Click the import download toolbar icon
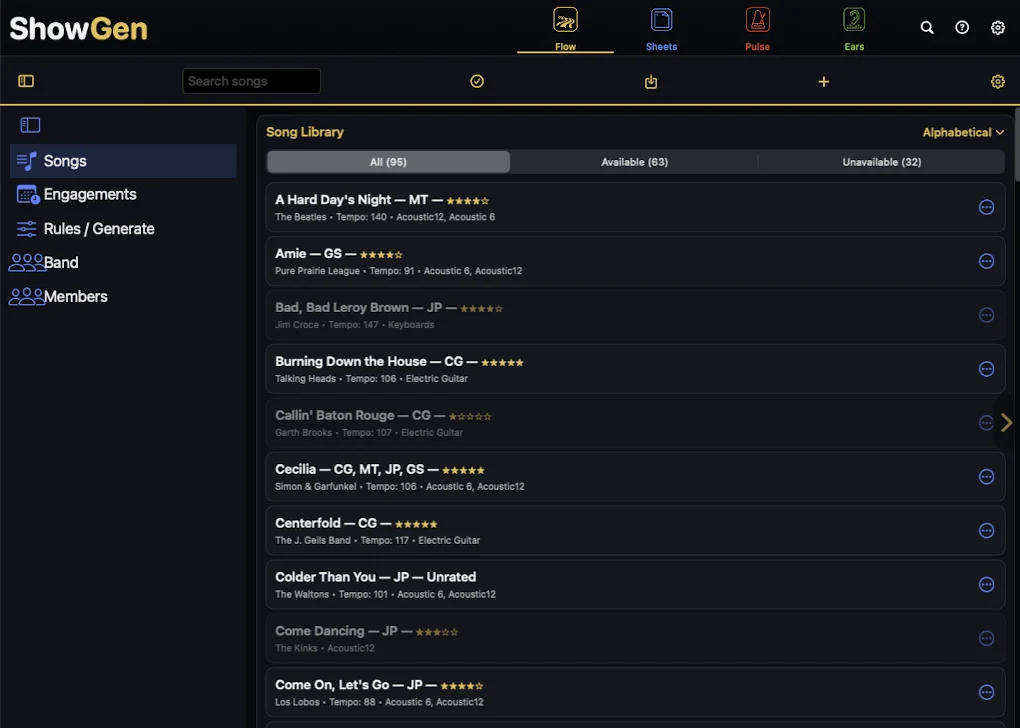This screenshot has width=1020, height=728. click(651, 81)
